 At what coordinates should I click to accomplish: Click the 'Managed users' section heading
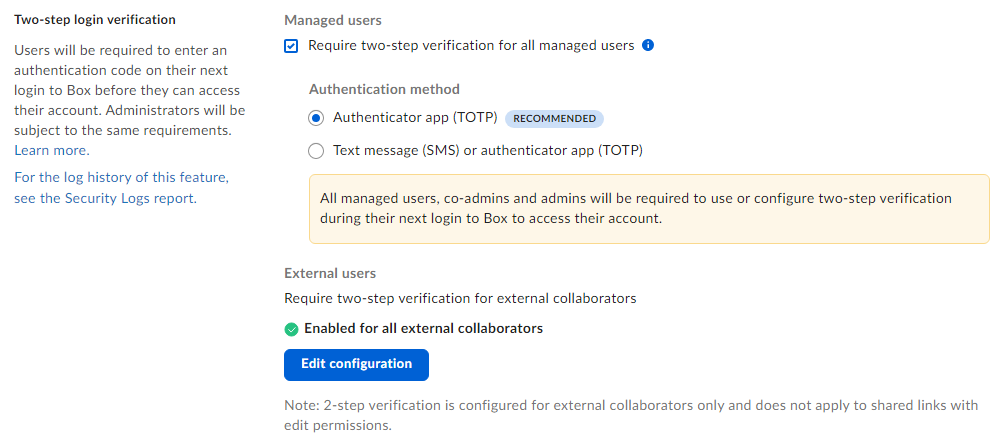pos(333,20)
